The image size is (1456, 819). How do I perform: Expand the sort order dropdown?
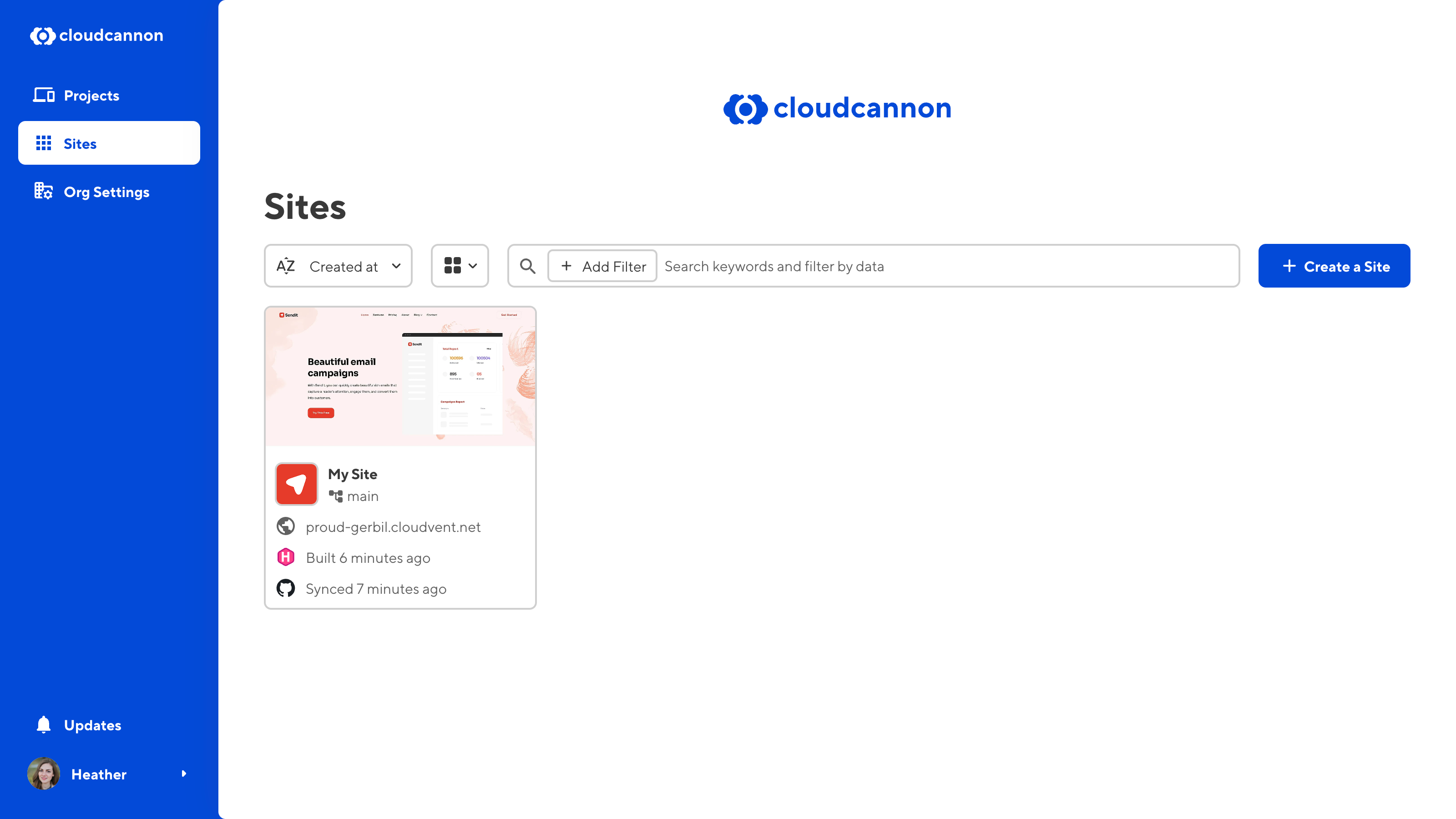coord(338,265)
